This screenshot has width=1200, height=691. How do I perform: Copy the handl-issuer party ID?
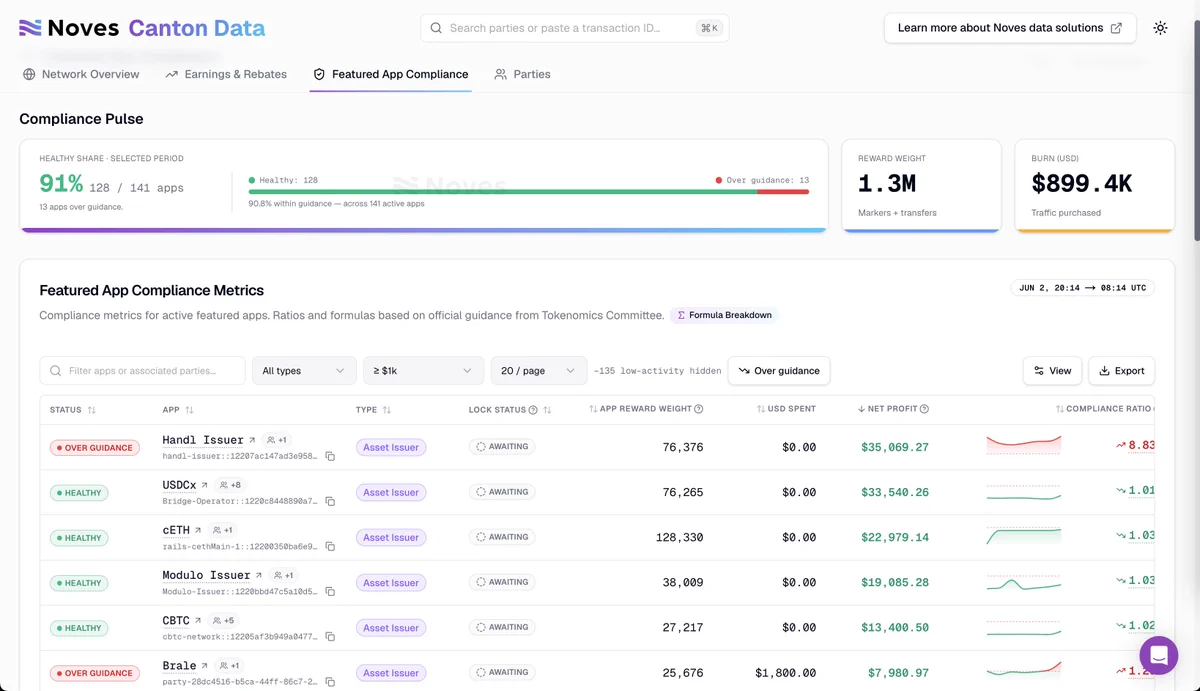pyautogui.click(x=330, y=456)
